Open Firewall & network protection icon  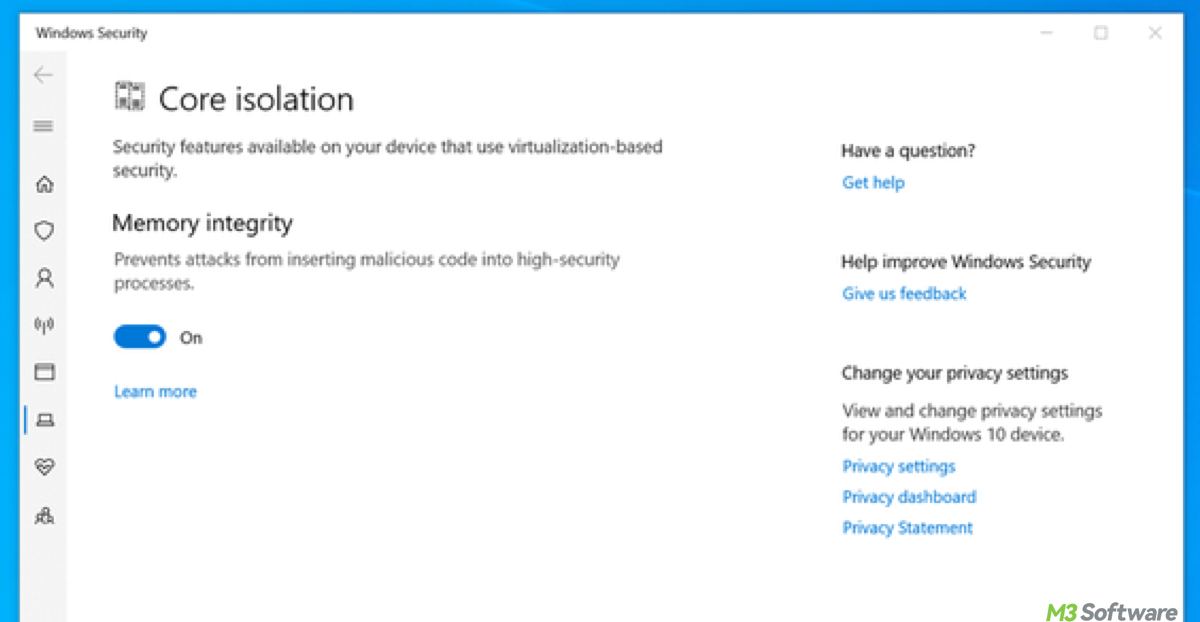click(44, 325)
